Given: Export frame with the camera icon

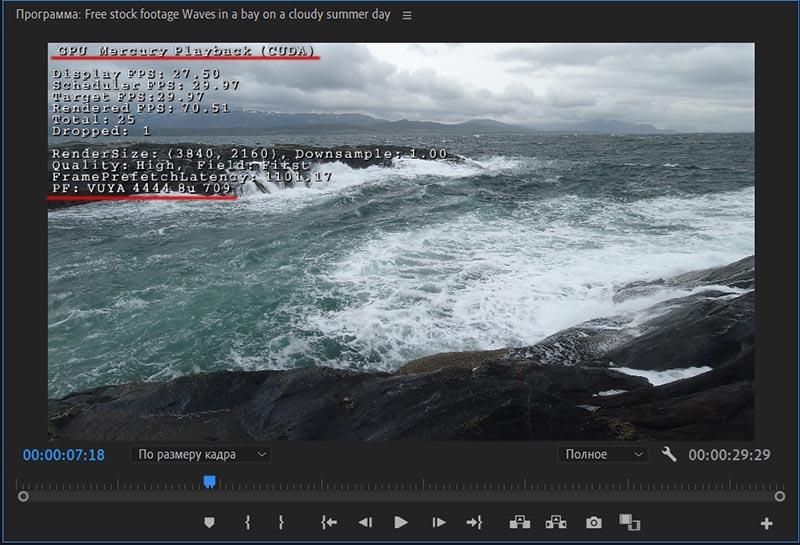Looking at the screenshot, I should 593,522.
